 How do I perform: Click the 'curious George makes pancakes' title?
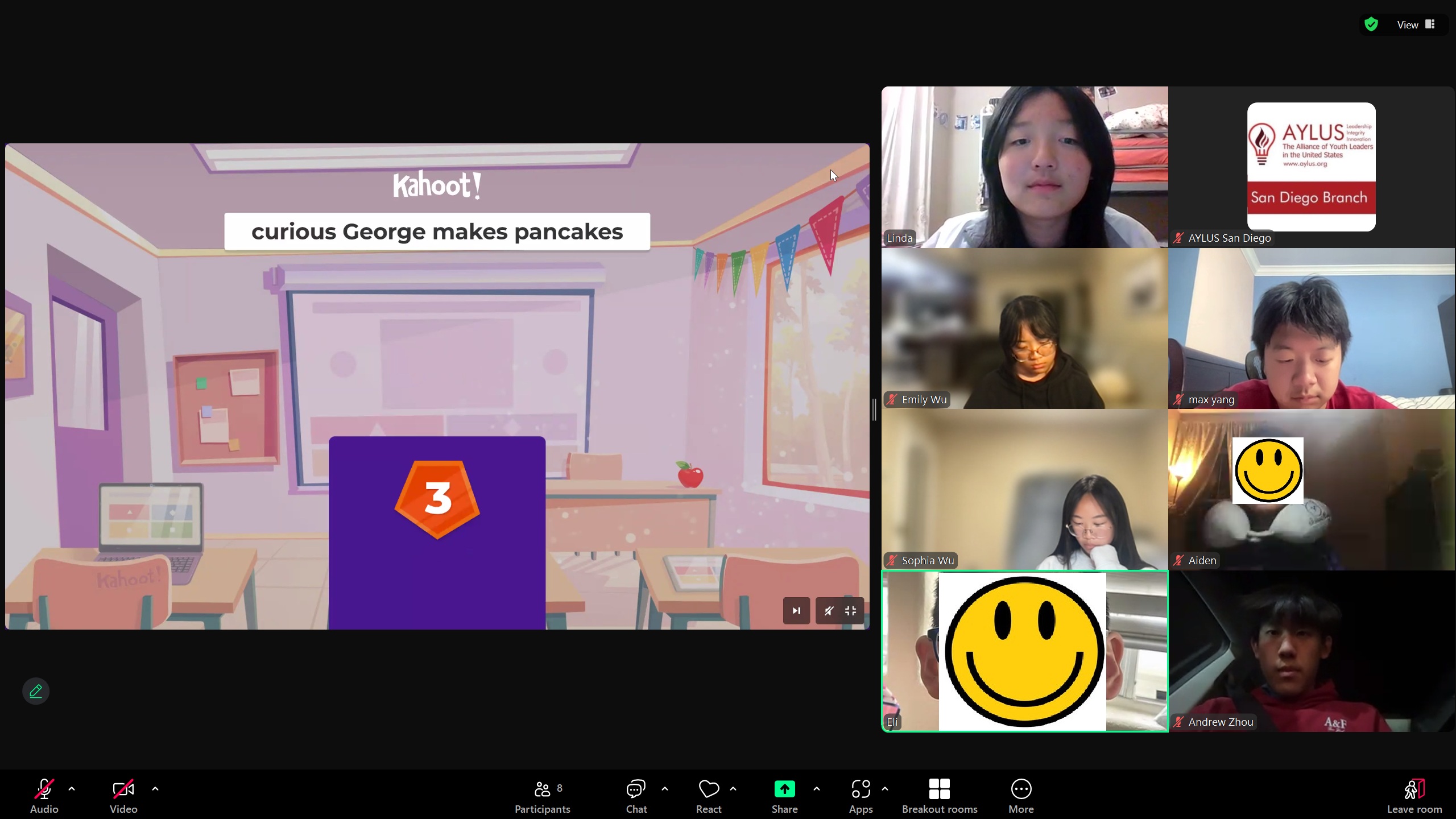click(x=437, y=231)
